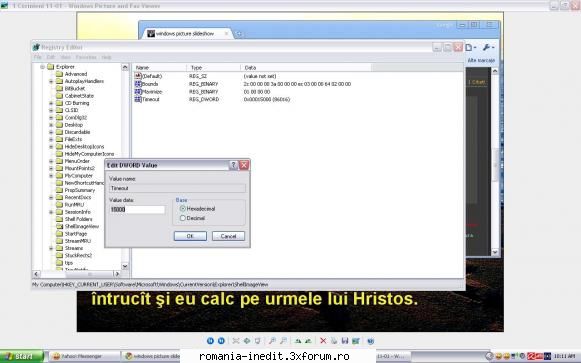Open the File menu in Registry Editor
This screenshot has height=363, width=581.
(x=37, y=57)
